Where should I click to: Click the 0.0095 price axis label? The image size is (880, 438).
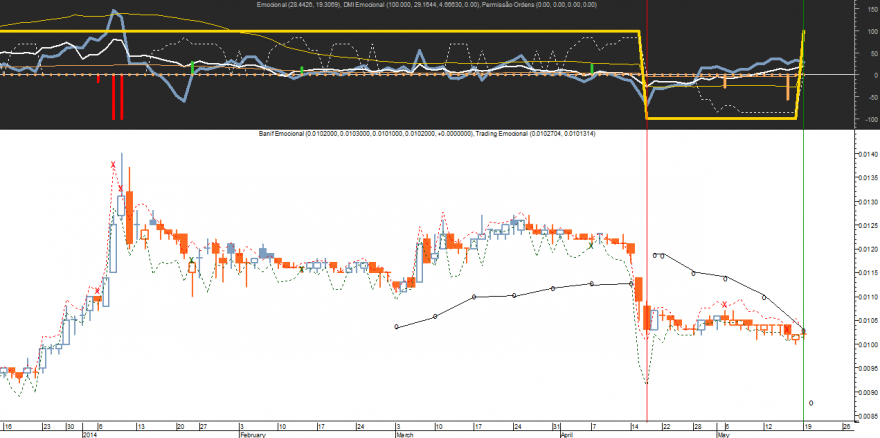tap(867, 368)
